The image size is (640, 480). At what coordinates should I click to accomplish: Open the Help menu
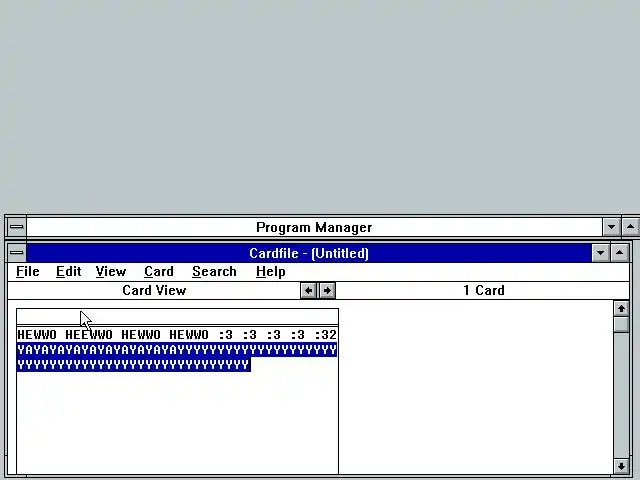[x=271, y=271]
